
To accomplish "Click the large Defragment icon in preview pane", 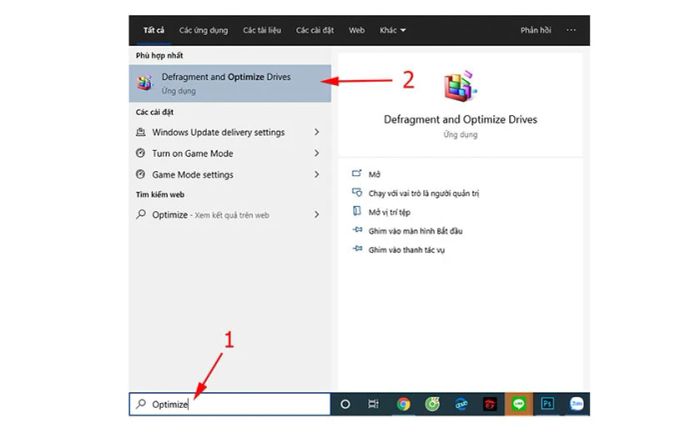I will click(460, 86).
